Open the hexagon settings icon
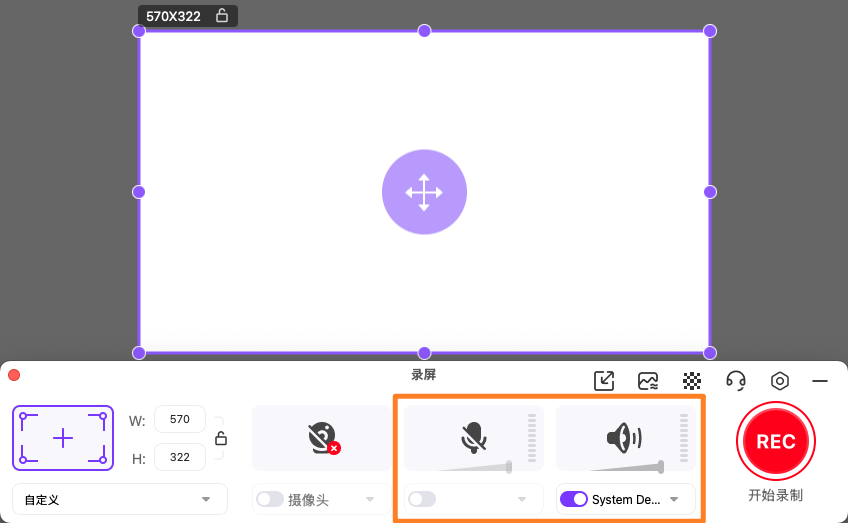Image resolution: width=848 pixels, height=523 pixels. click(779, 381)
